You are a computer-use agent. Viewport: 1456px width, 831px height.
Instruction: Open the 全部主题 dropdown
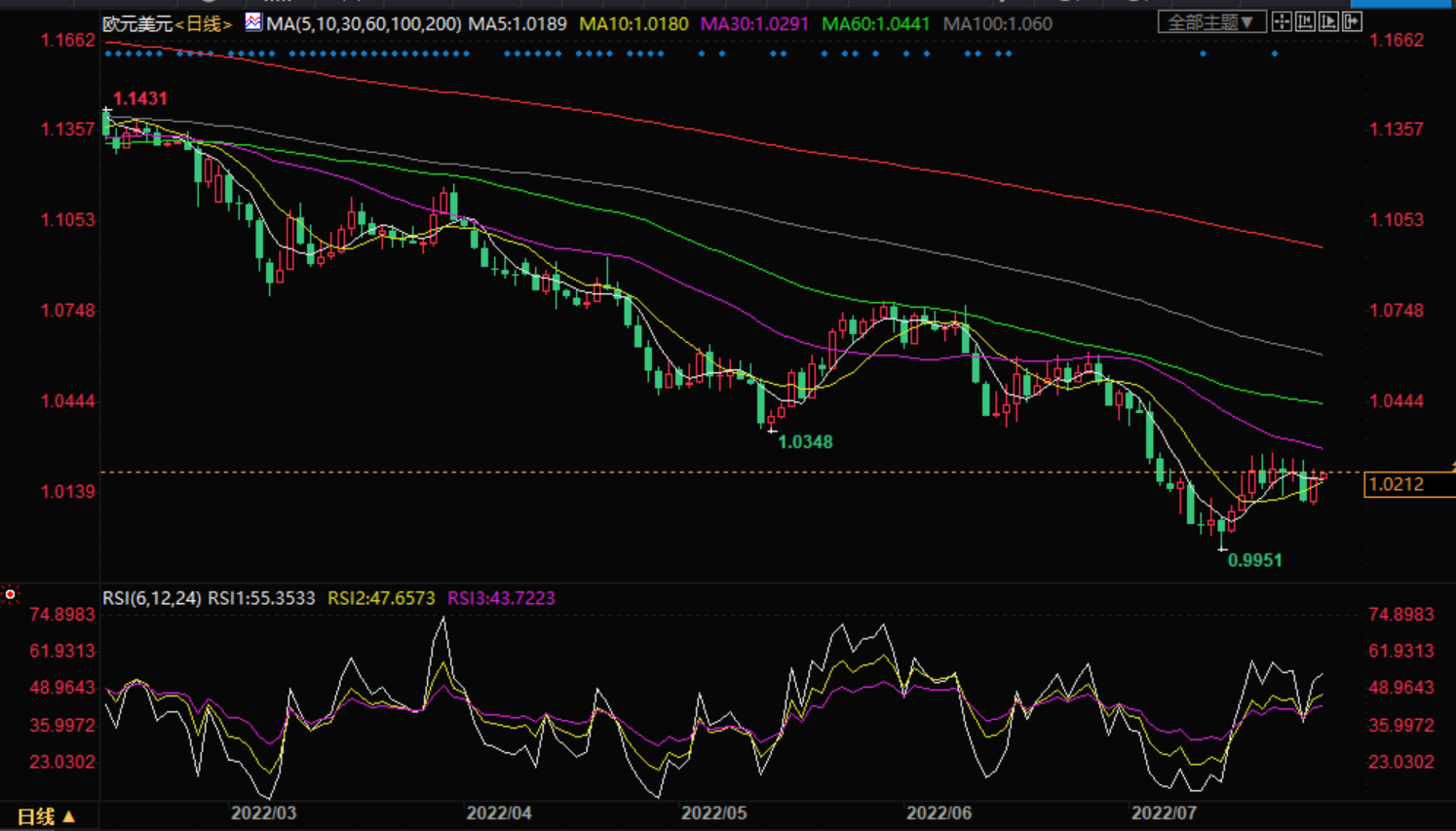1211,21
